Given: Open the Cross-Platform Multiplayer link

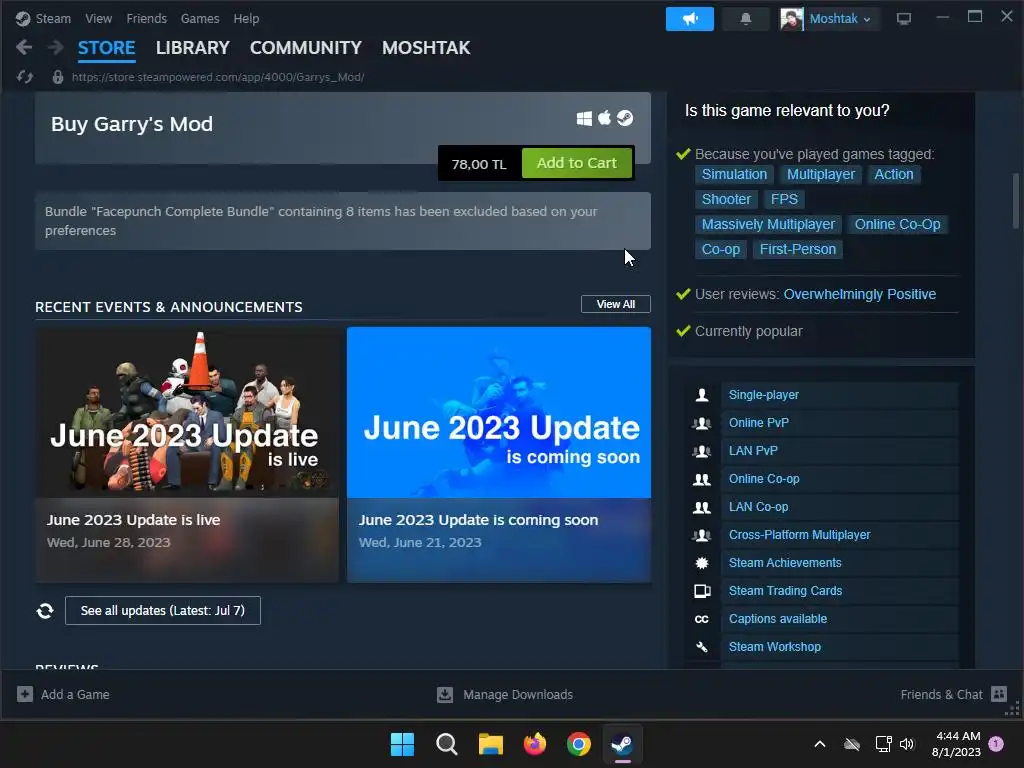Looking at the screenshot, I should 799,535.
